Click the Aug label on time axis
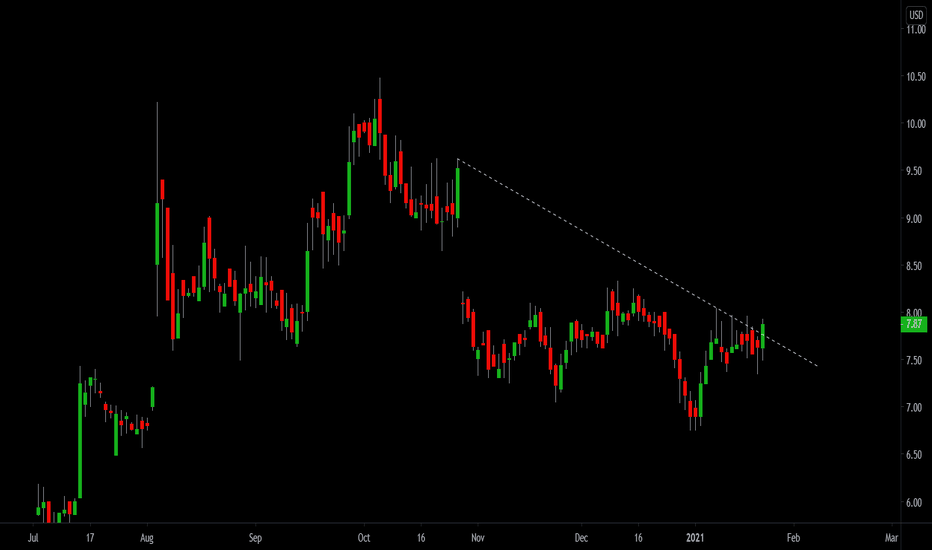Screen dimensions: 932x550 pyautogui.click(x=147, y=538)
